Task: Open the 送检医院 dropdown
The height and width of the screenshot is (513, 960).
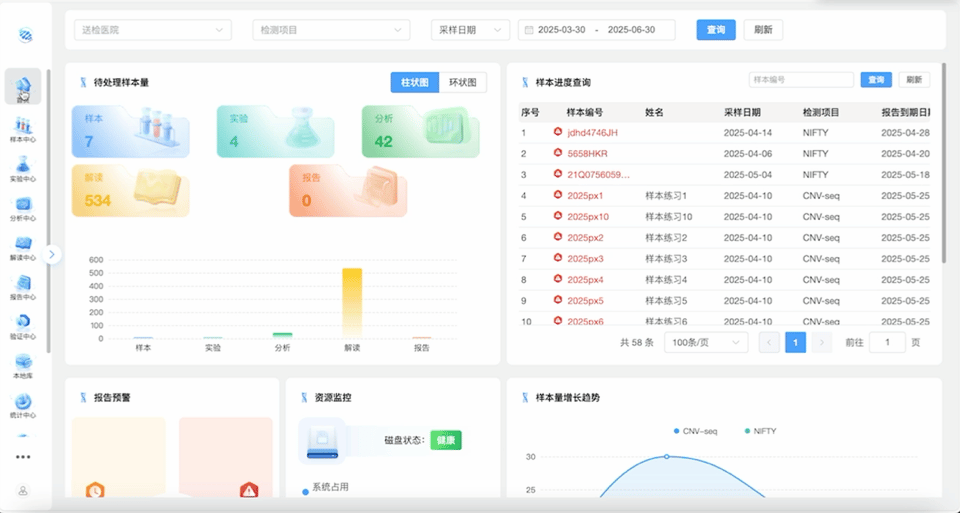Action: [152, 30]
